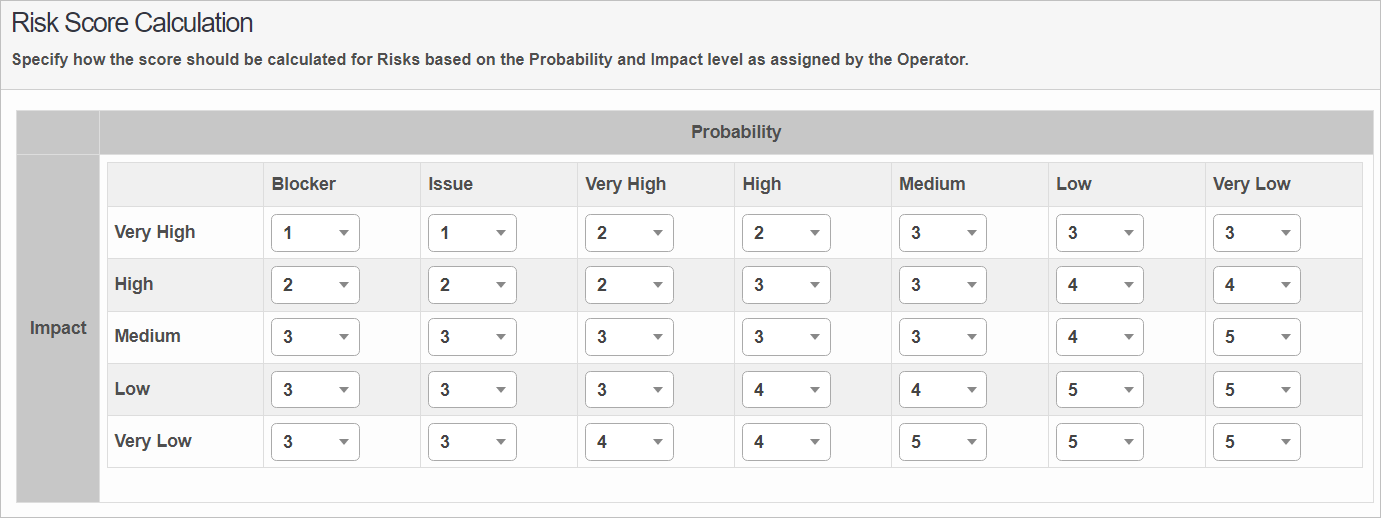The width and height of the screenshot is (1381, 518).
Task: Expand Medium impact Very Low probability dropdown
Action: click(x=1257, y=337)
